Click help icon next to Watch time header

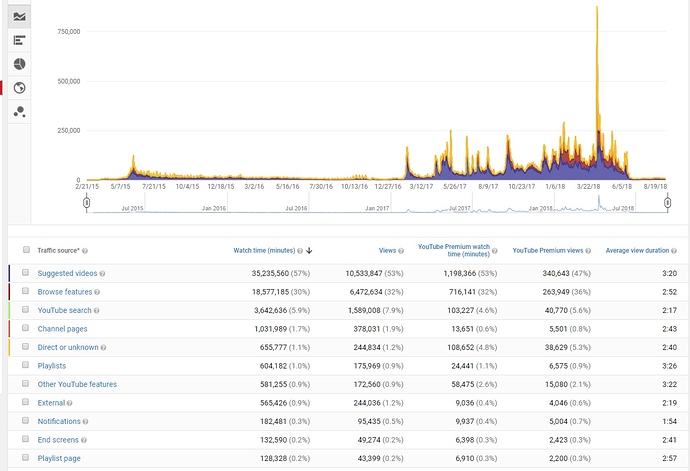[300, 251]
